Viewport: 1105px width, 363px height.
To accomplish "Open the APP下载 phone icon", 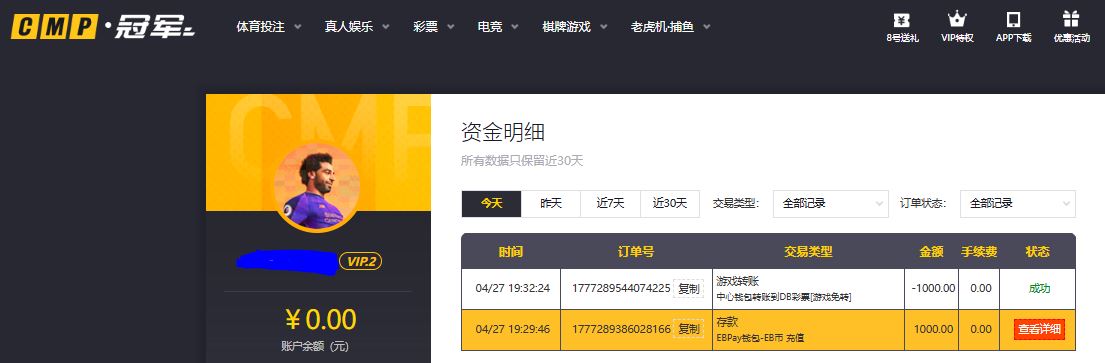I will [1013, 20].
